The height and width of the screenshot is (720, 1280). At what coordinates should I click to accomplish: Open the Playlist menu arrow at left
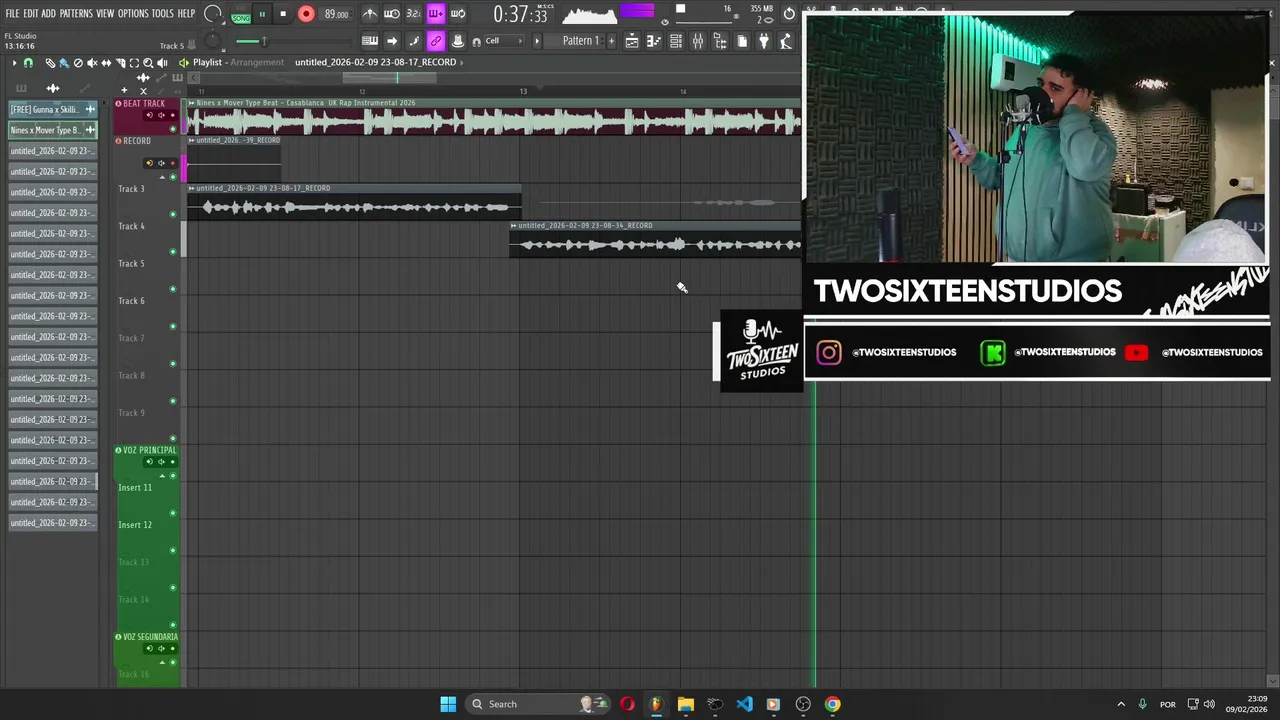[x=14, y=63]
